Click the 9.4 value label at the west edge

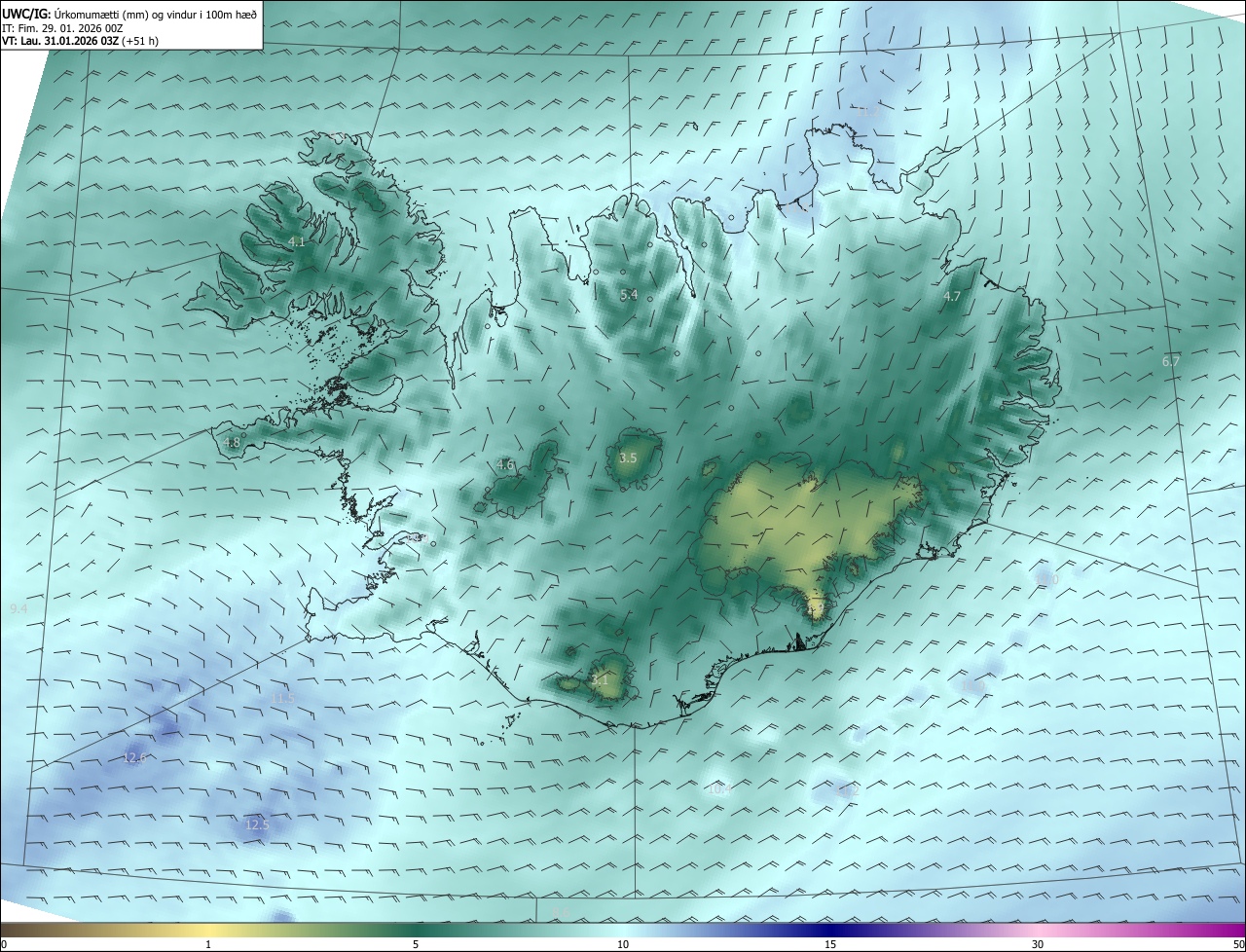tap(18, 608)
